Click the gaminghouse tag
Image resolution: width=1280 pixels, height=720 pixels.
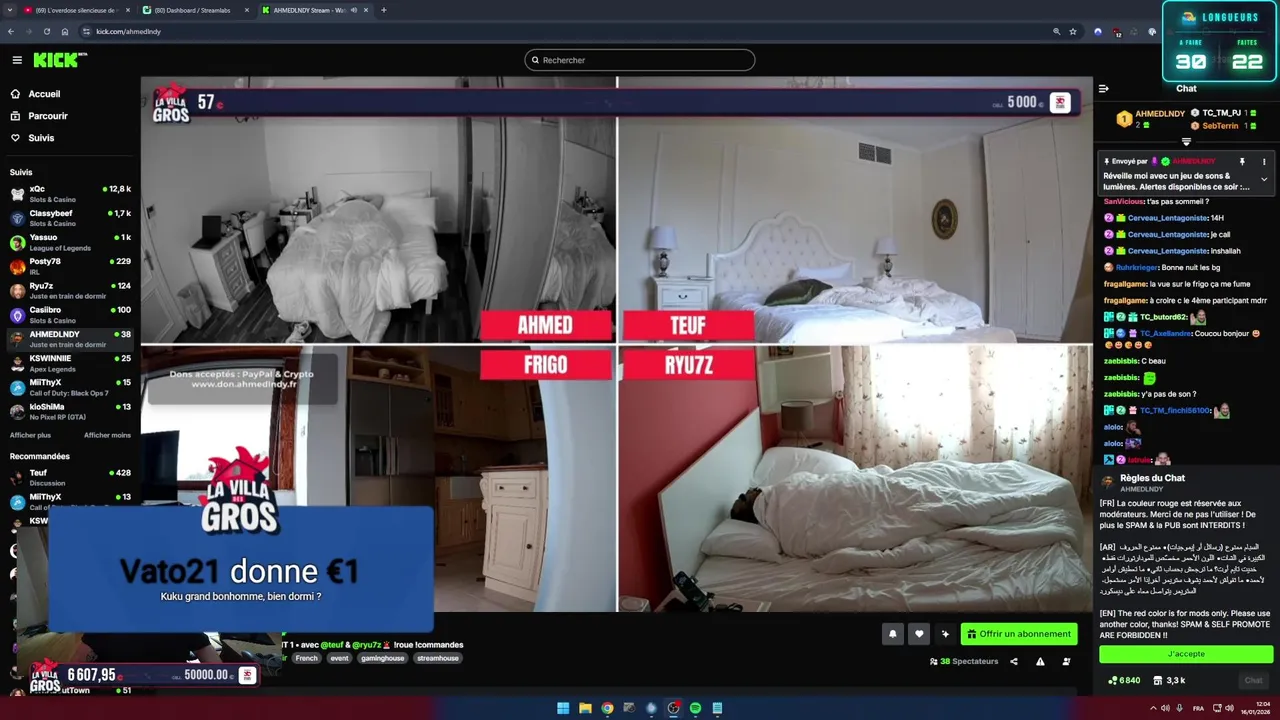[x=382, y=658]
